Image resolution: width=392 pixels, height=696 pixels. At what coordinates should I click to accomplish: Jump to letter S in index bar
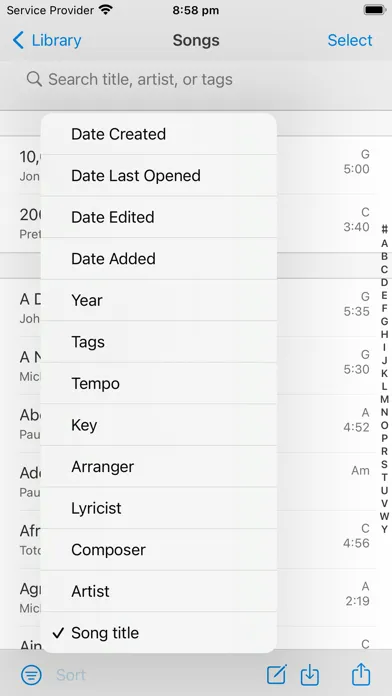[384, 464]
